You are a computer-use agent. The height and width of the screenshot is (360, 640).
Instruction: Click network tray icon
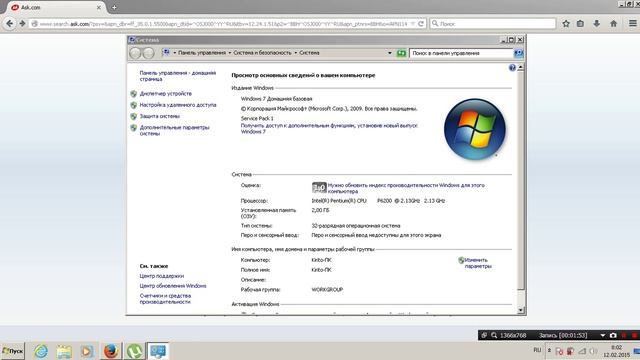click(582, 351)
